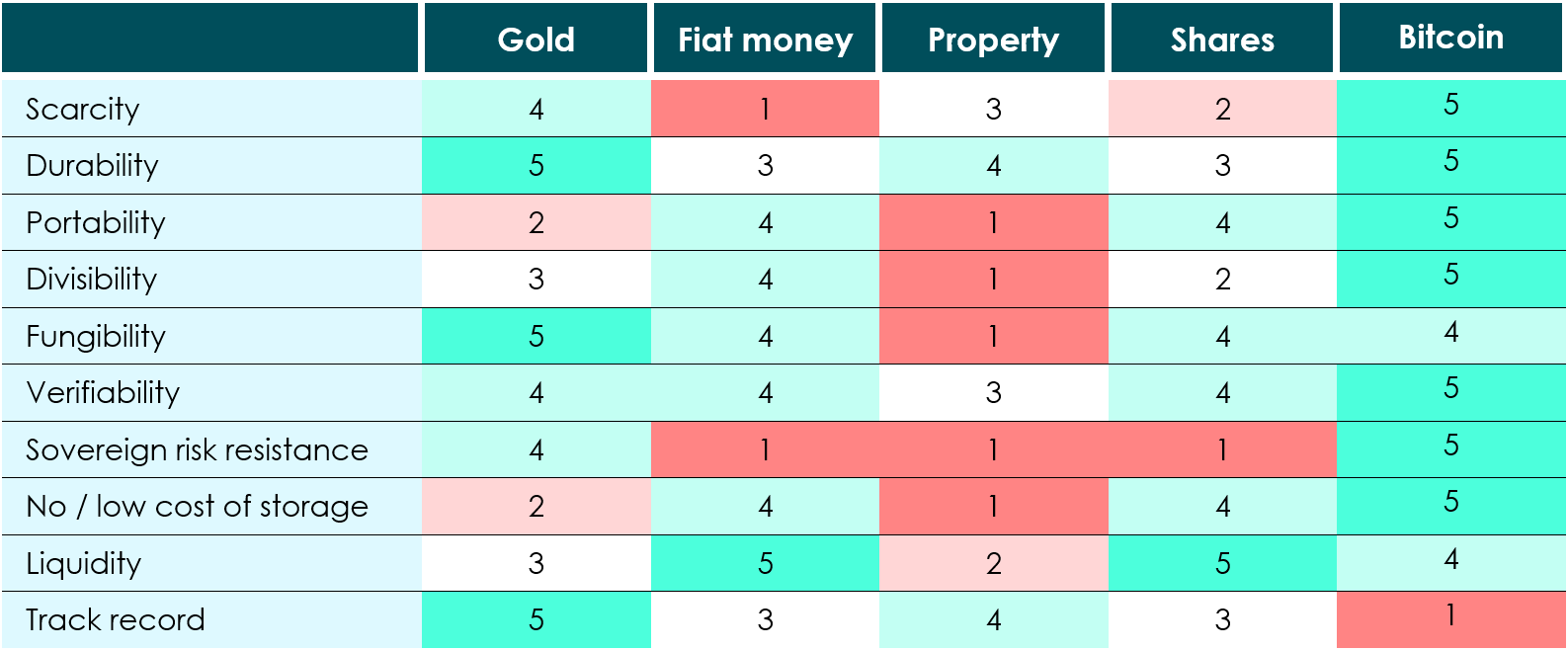Select the Property column header

coord(993,40)
